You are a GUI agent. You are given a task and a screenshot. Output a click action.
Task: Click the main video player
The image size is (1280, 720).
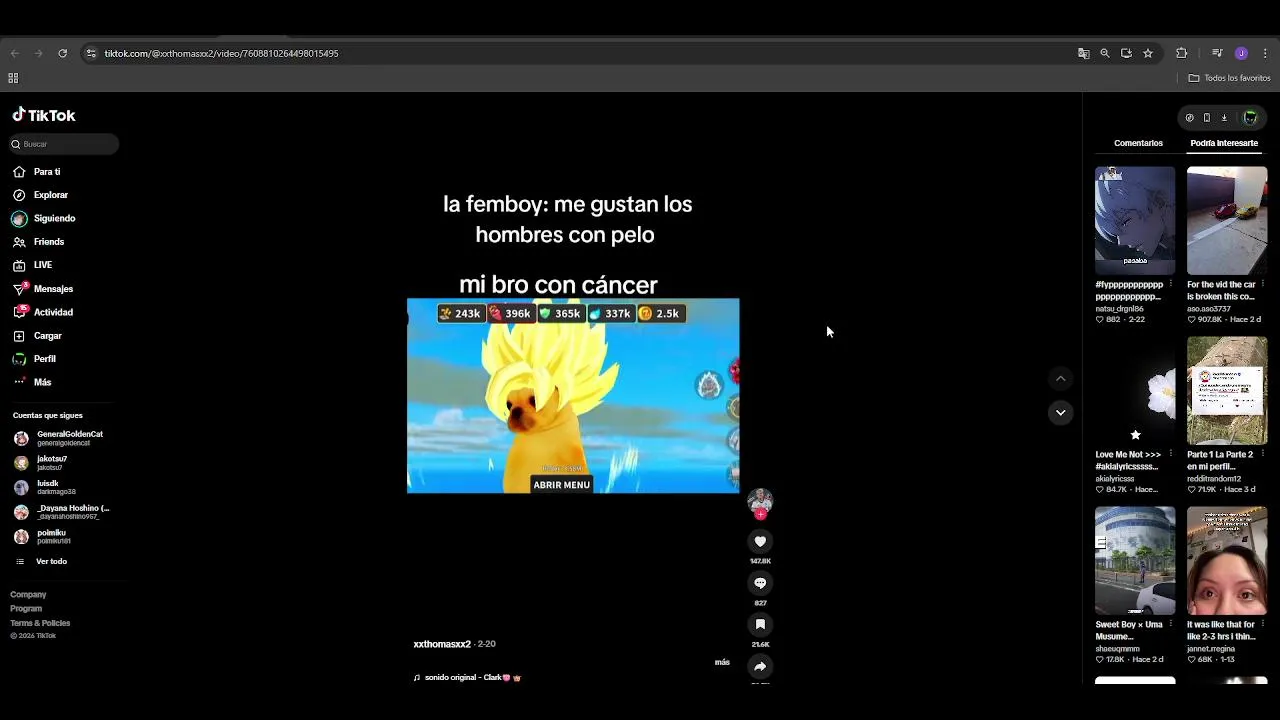(x=573, y=395)
